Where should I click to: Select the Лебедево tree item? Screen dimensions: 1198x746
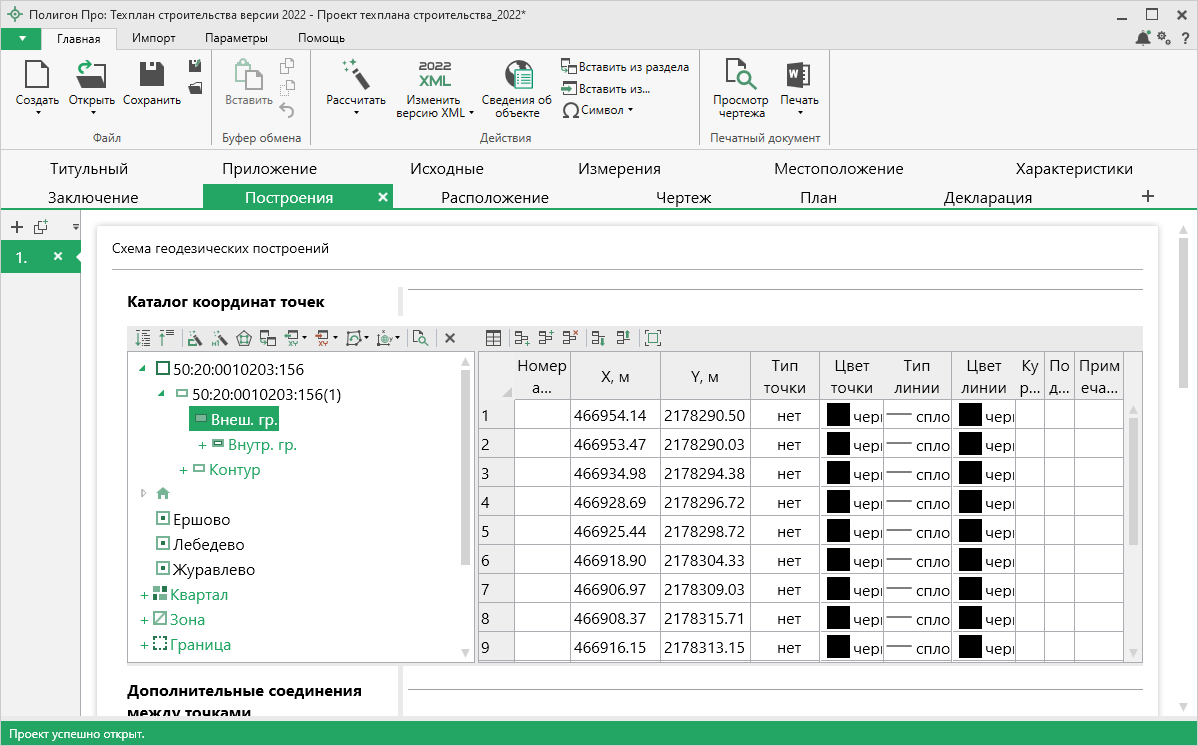click(208, 545)
